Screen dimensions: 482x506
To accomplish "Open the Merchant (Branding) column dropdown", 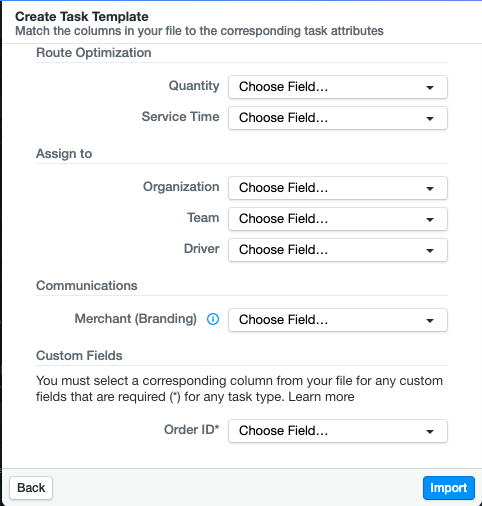I will [x=338, y=320].
